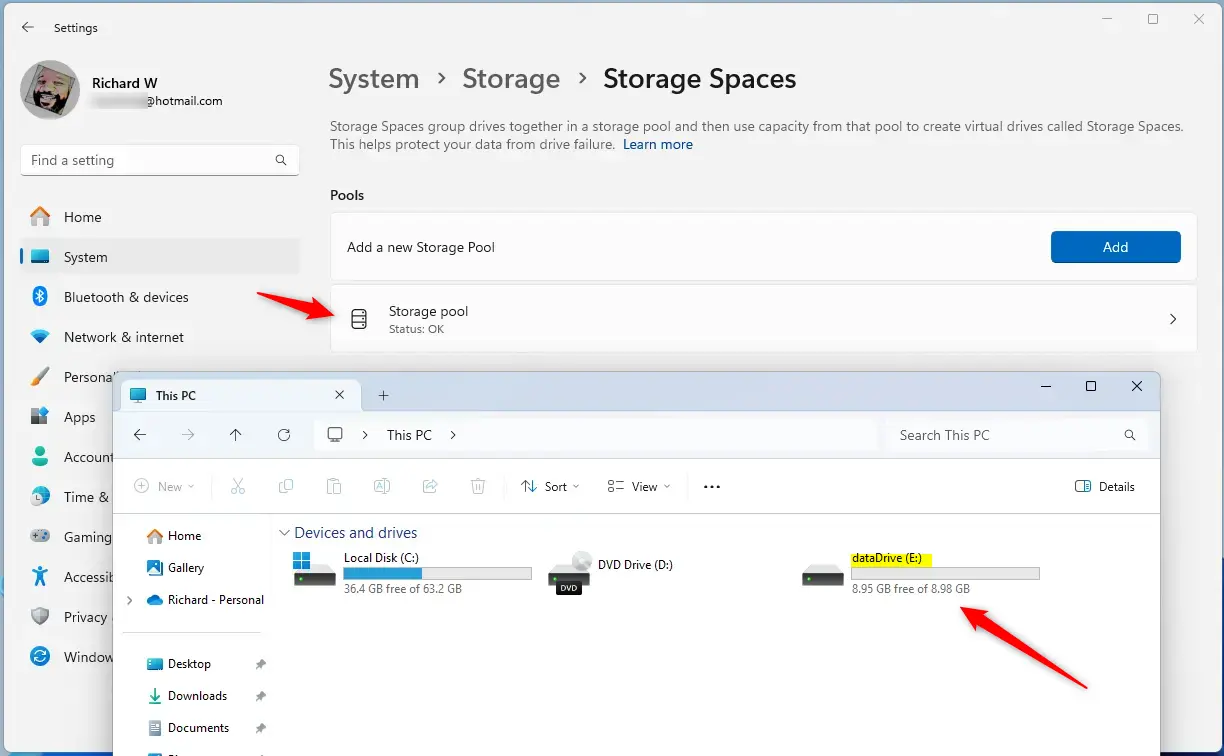
Task: Click the Cut scissors icon in toolbar
Action: coord(238,487)
